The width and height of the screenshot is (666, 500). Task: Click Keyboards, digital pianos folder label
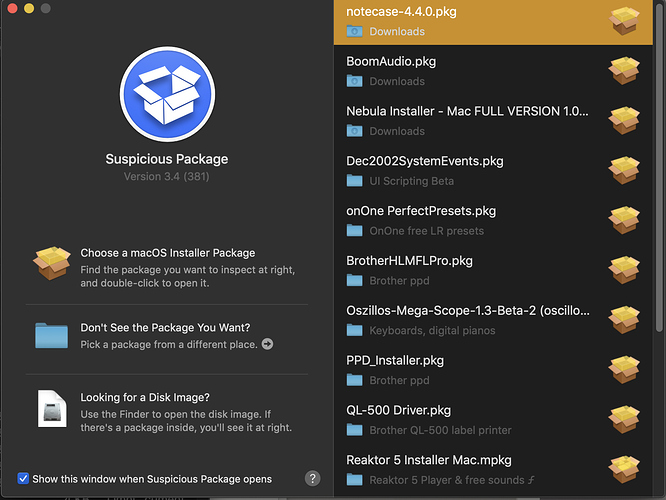(x=432, y=331)
